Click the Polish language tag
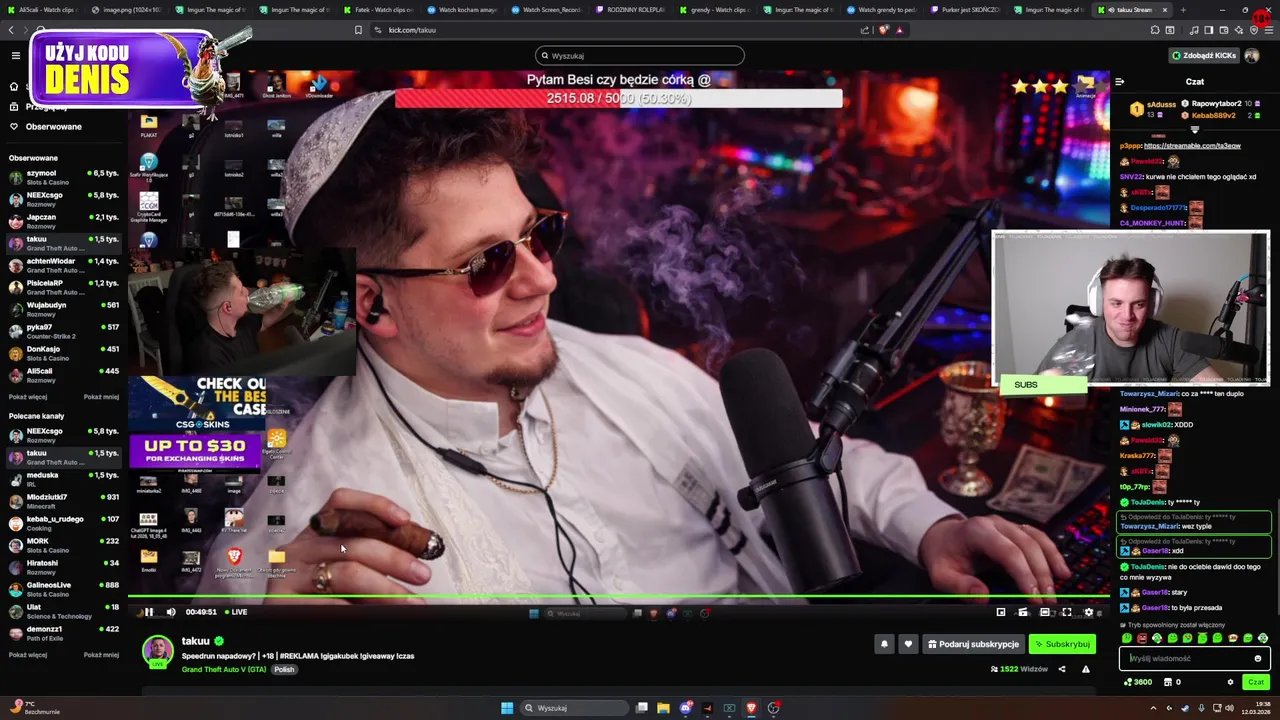 point(284,669)
